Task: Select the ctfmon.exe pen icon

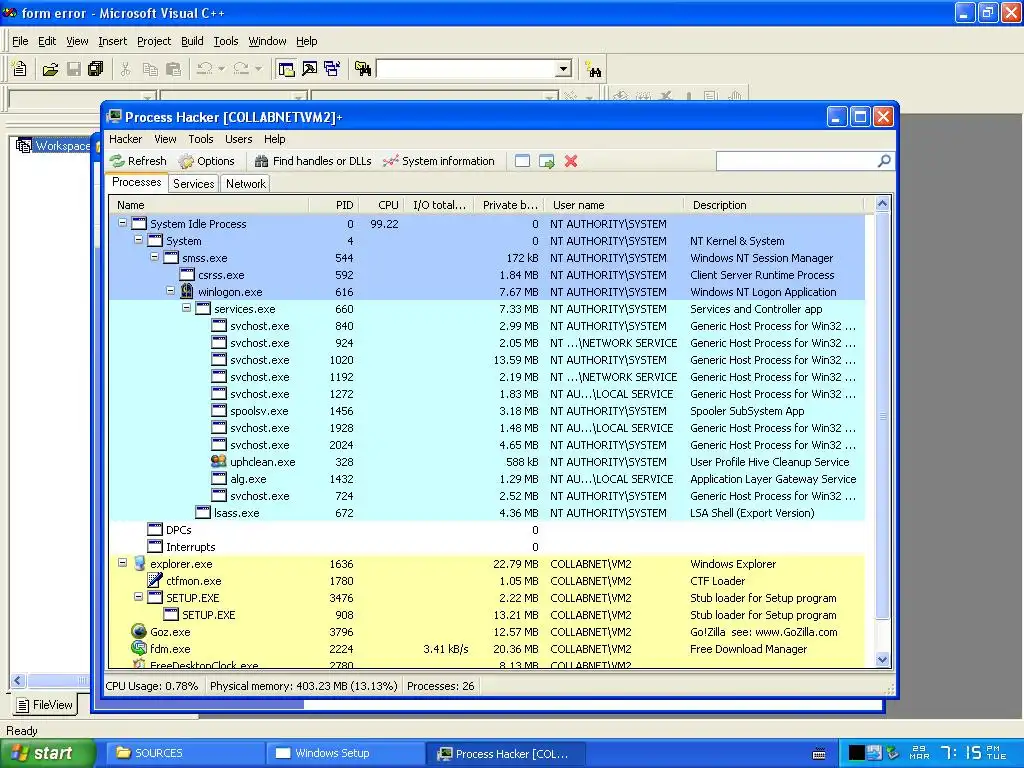Action: pos(155,580)
